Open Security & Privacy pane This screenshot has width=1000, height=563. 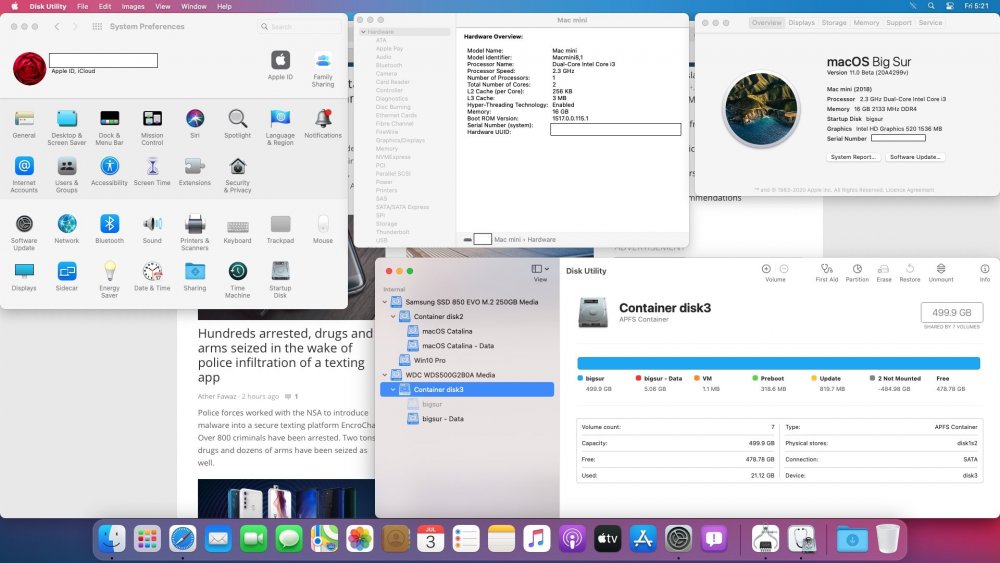[237, 175]
